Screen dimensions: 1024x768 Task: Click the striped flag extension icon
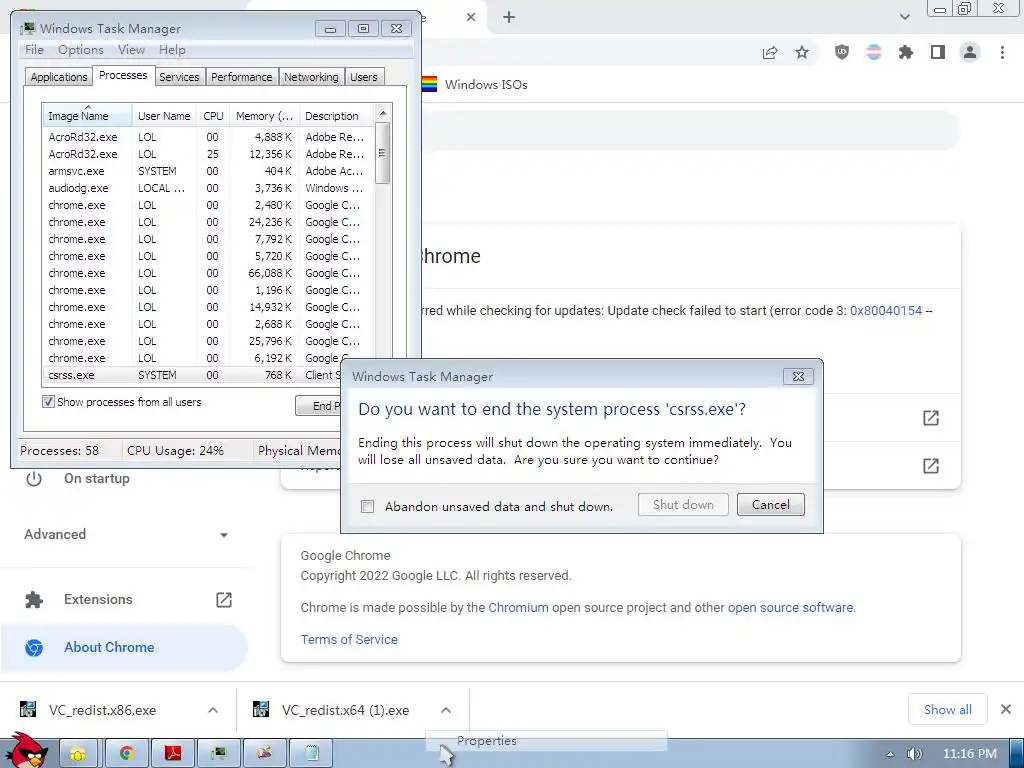[874, 52]
